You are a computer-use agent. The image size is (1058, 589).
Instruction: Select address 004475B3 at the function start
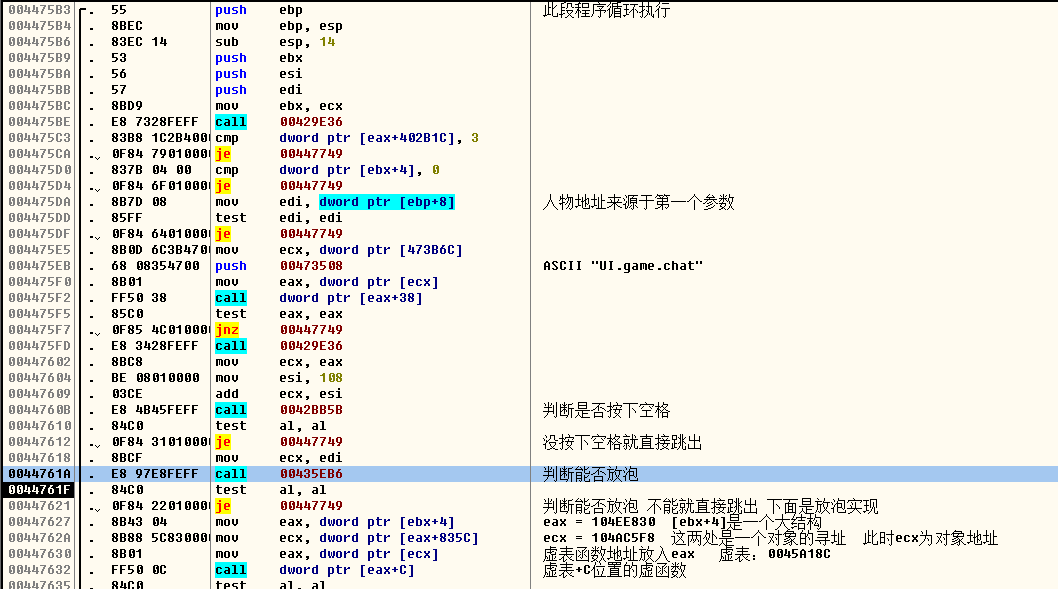39,10
